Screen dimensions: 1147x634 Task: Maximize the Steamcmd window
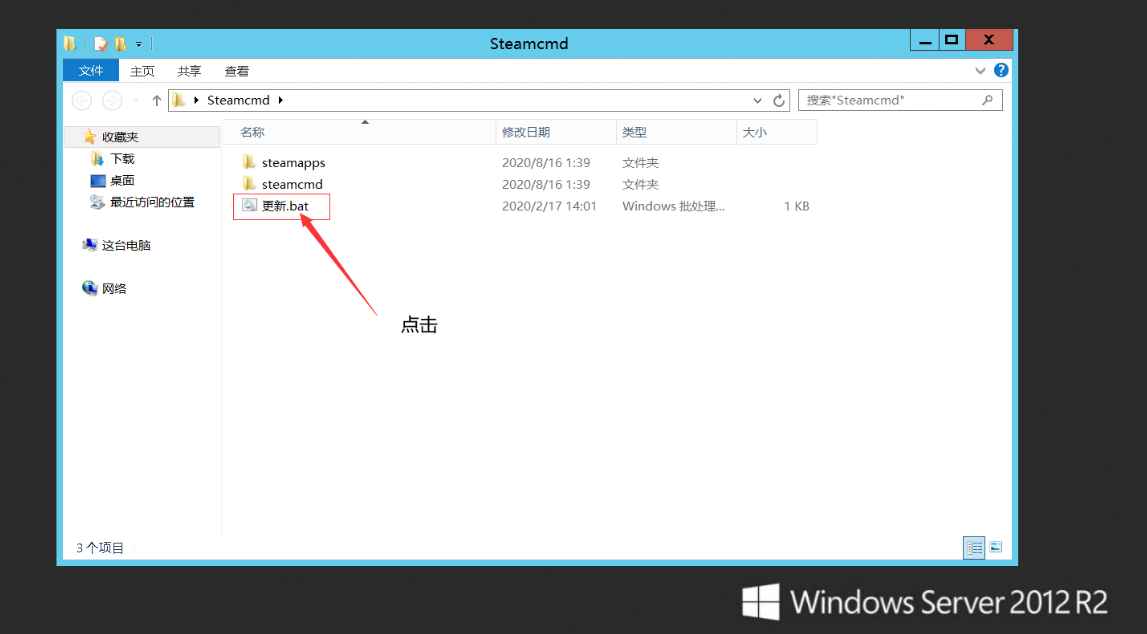(x=952, y=40)
